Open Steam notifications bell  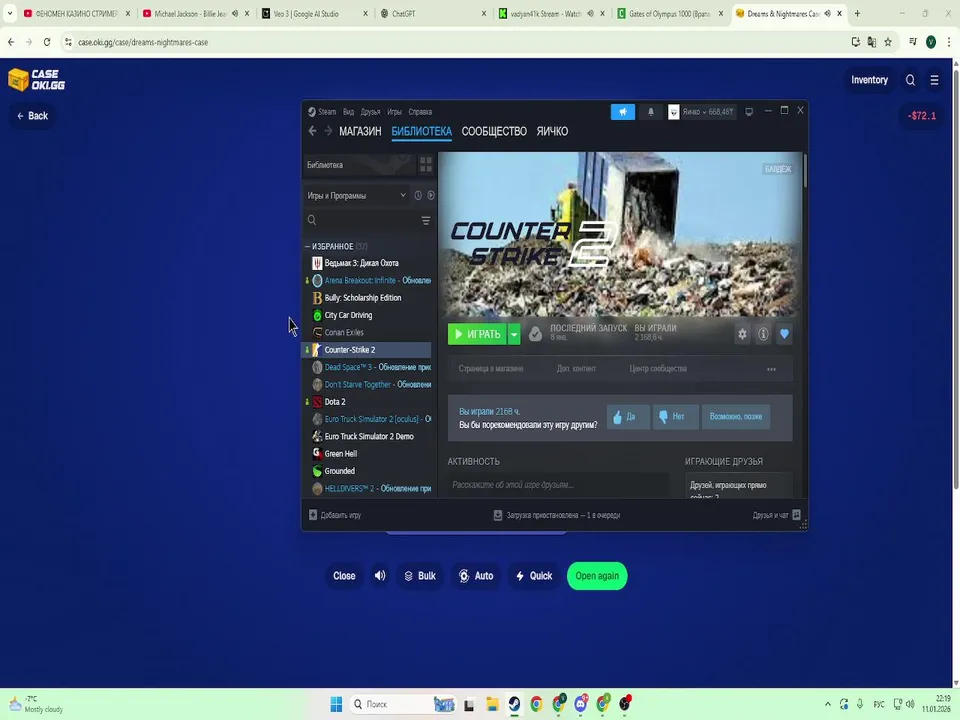(x=651, y=112)
